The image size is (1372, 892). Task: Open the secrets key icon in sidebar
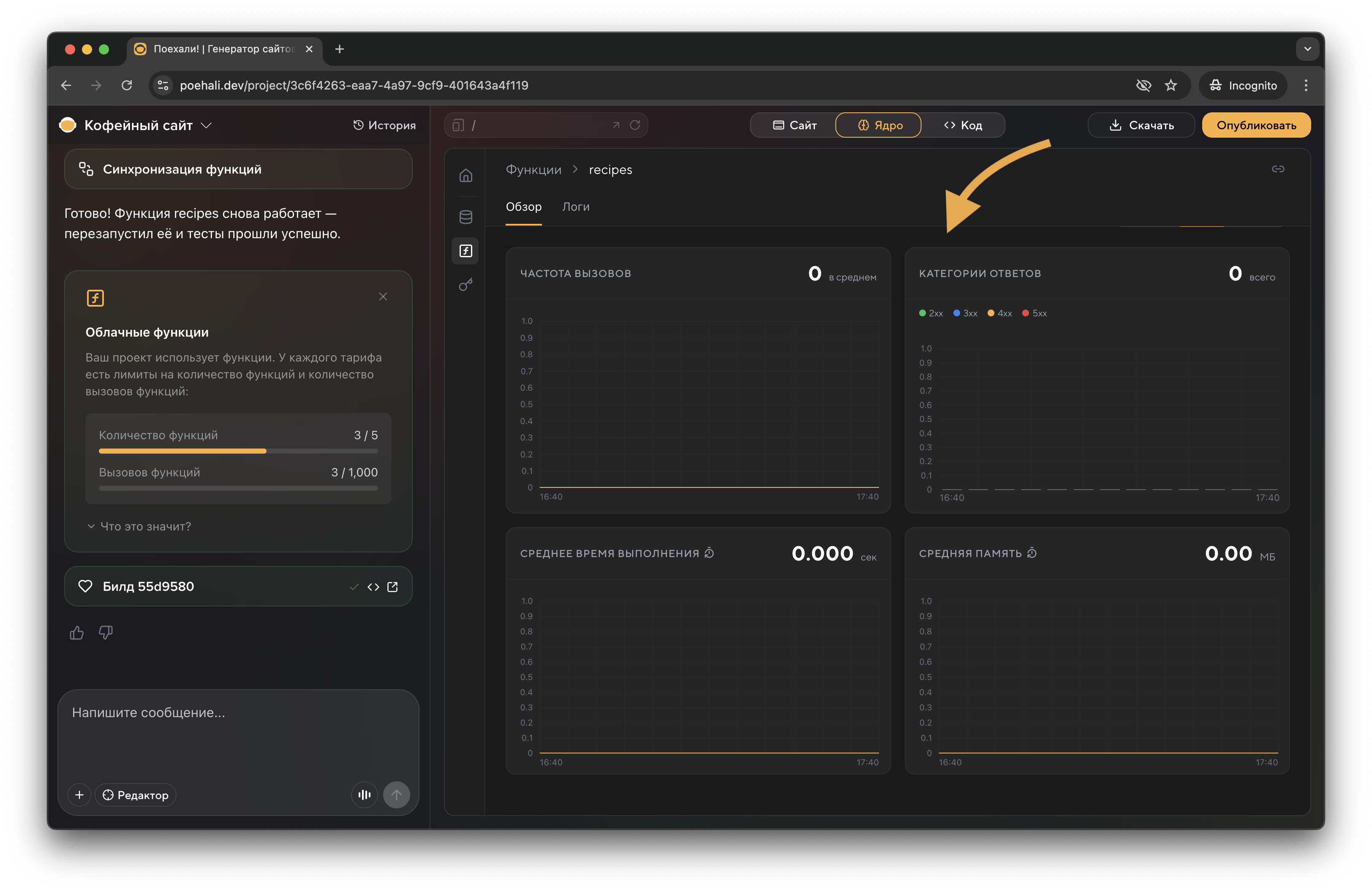[466, 285]
